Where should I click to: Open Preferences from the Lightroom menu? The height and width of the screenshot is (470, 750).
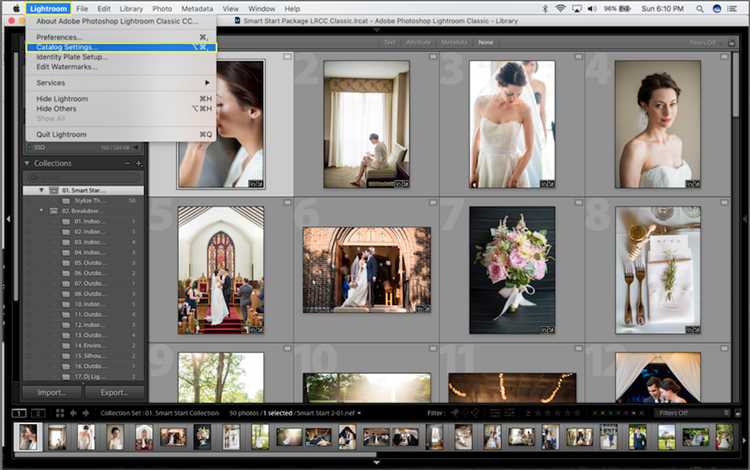[x=121, y=37]
